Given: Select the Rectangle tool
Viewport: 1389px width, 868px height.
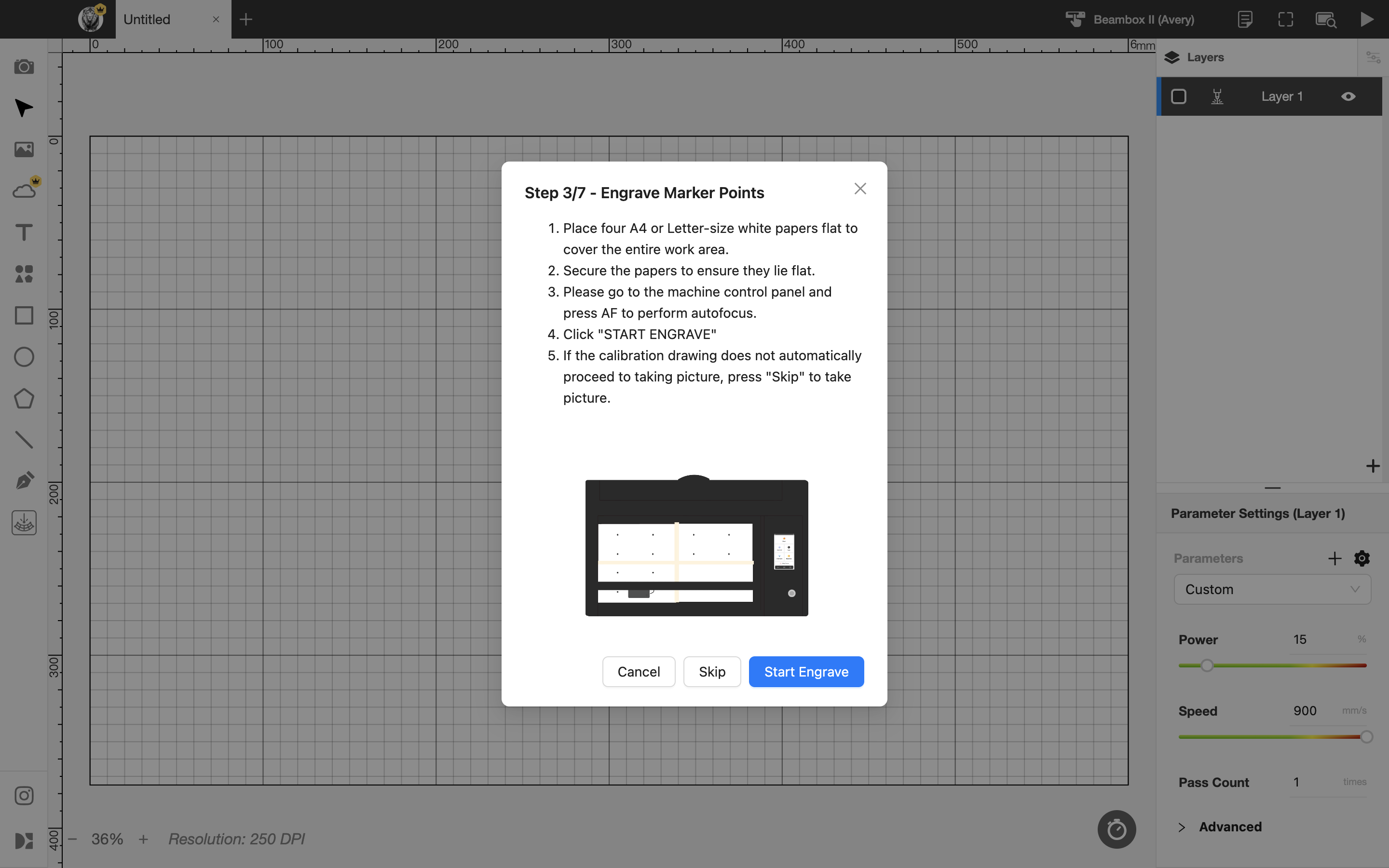Looking at the screenshot, I should coord(24,315).
